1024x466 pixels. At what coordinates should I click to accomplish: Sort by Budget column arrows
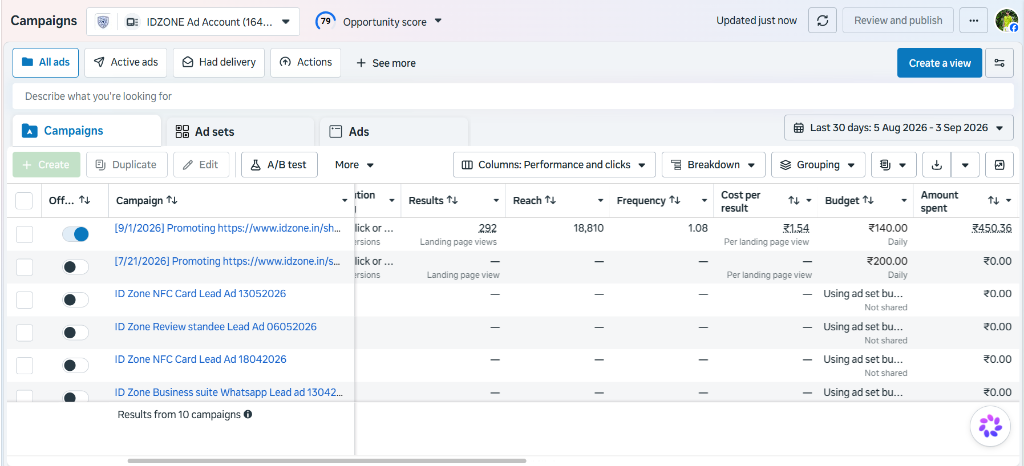pyautogui.click(x=867, y=200)
